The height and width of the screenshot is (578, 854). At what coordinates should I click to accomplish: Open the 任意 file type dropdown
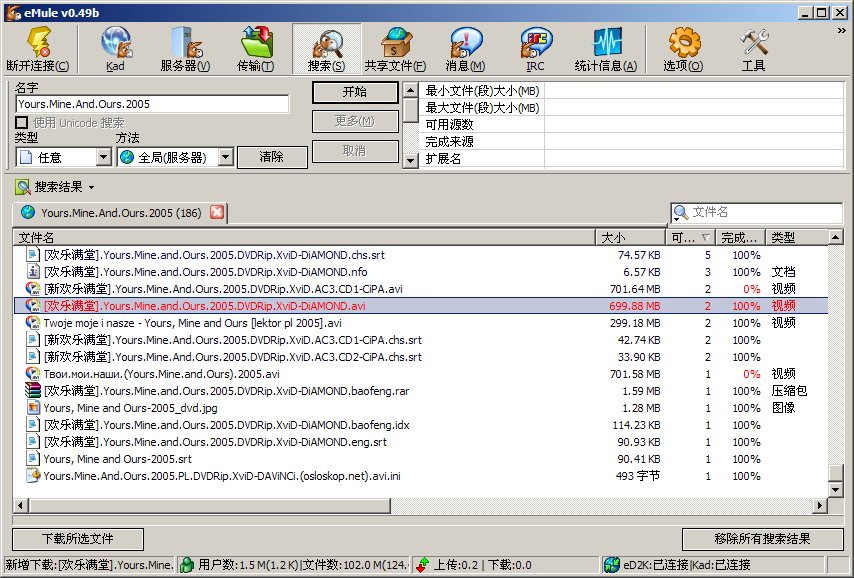62,156
